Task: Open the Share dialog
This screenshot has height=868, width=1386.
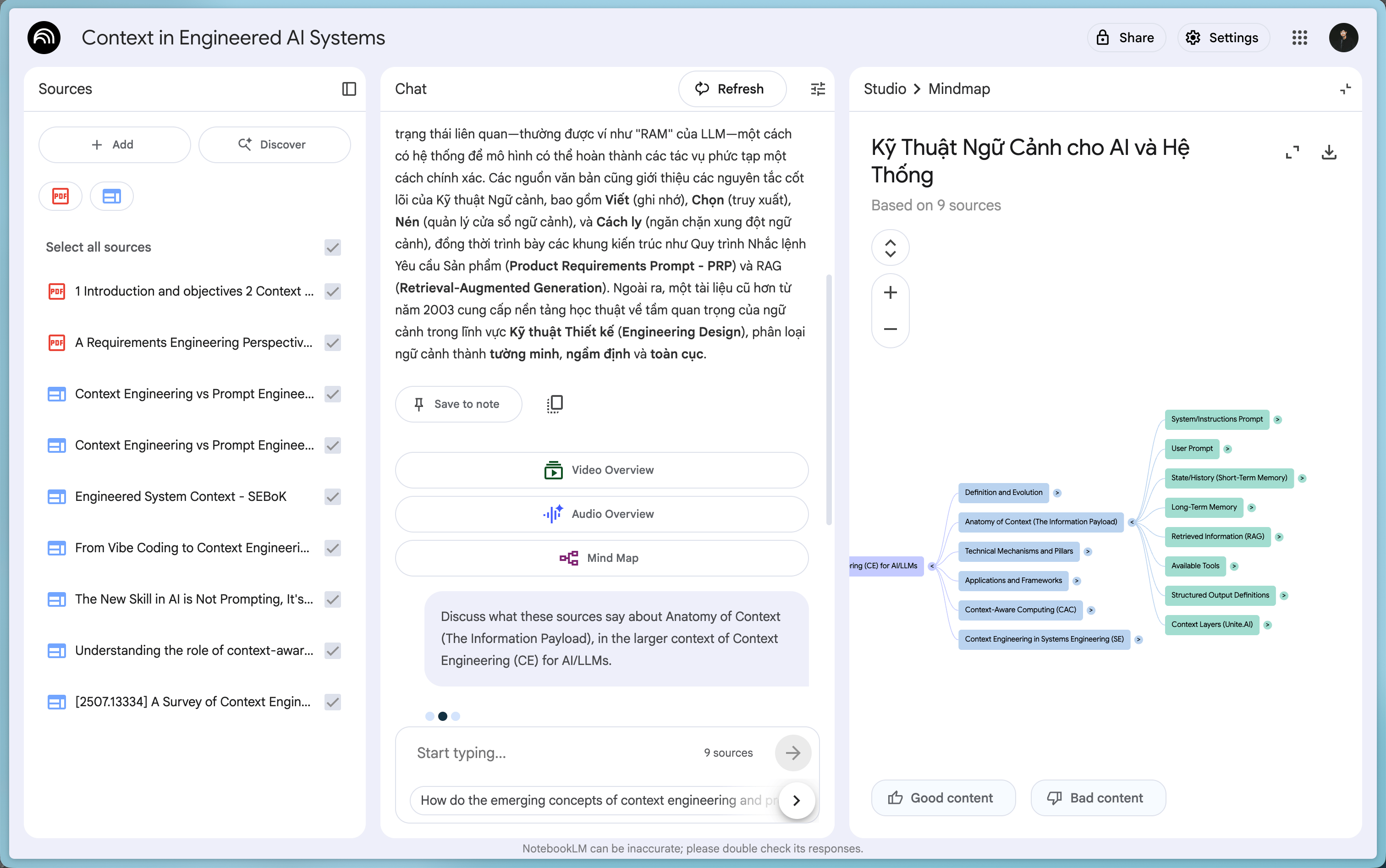Action: tap(1126, 38)
